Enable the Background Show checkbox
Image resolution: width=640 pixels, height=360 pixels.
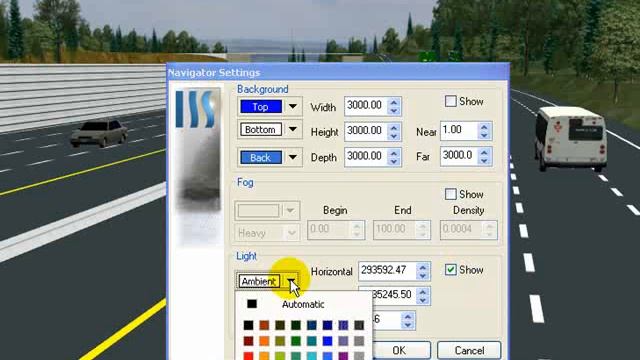[451, 101]
